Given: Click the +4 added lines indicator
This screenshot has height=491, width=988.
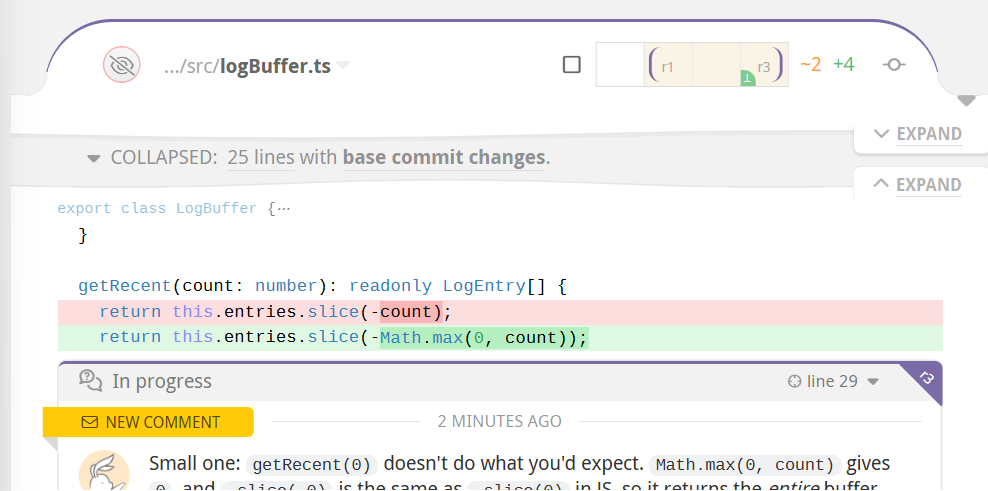Looking at the screenshot, I should click(844, 64).
